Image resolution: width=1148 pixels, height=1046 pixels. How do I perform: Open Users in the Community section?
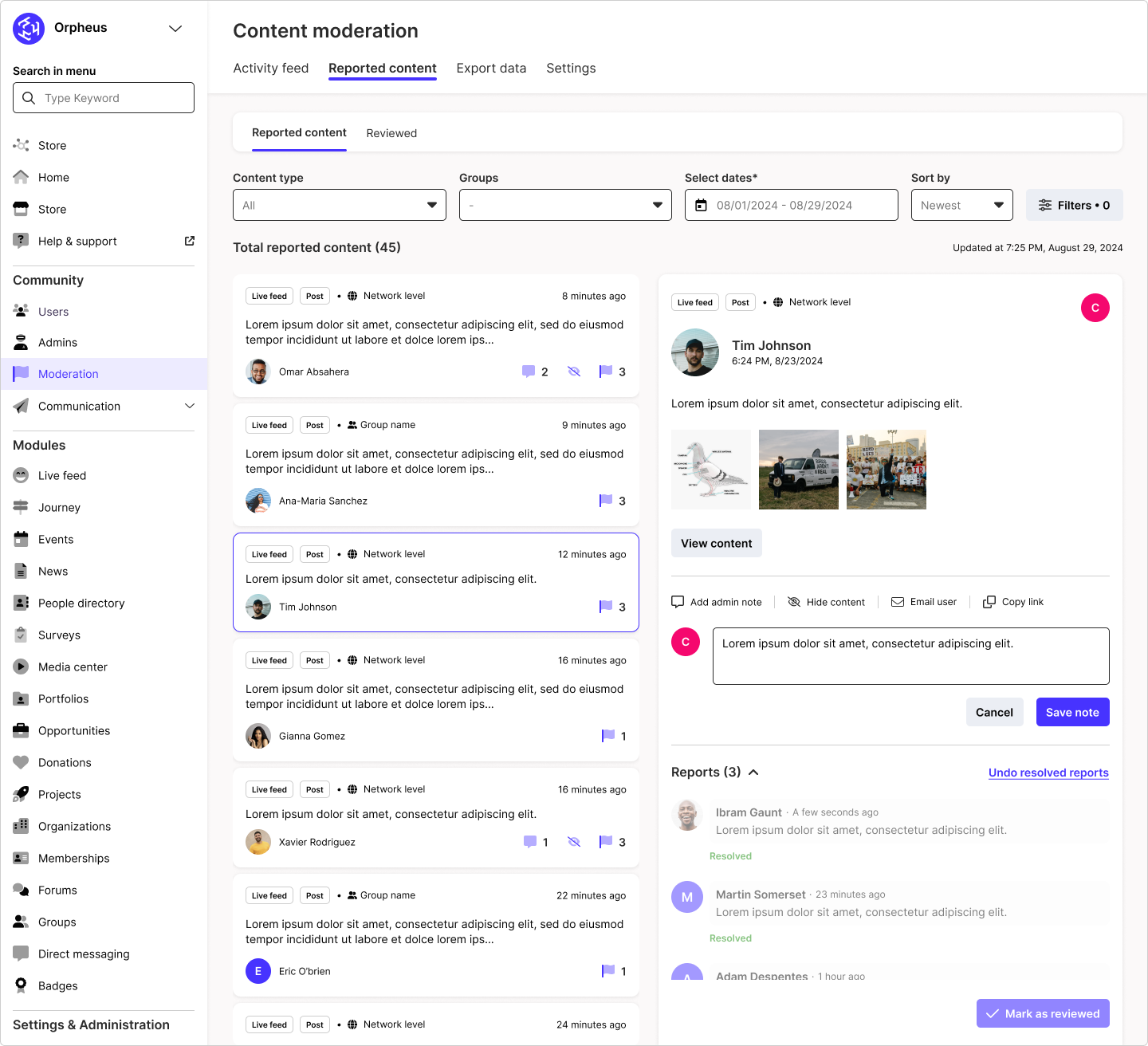[53, 312]
